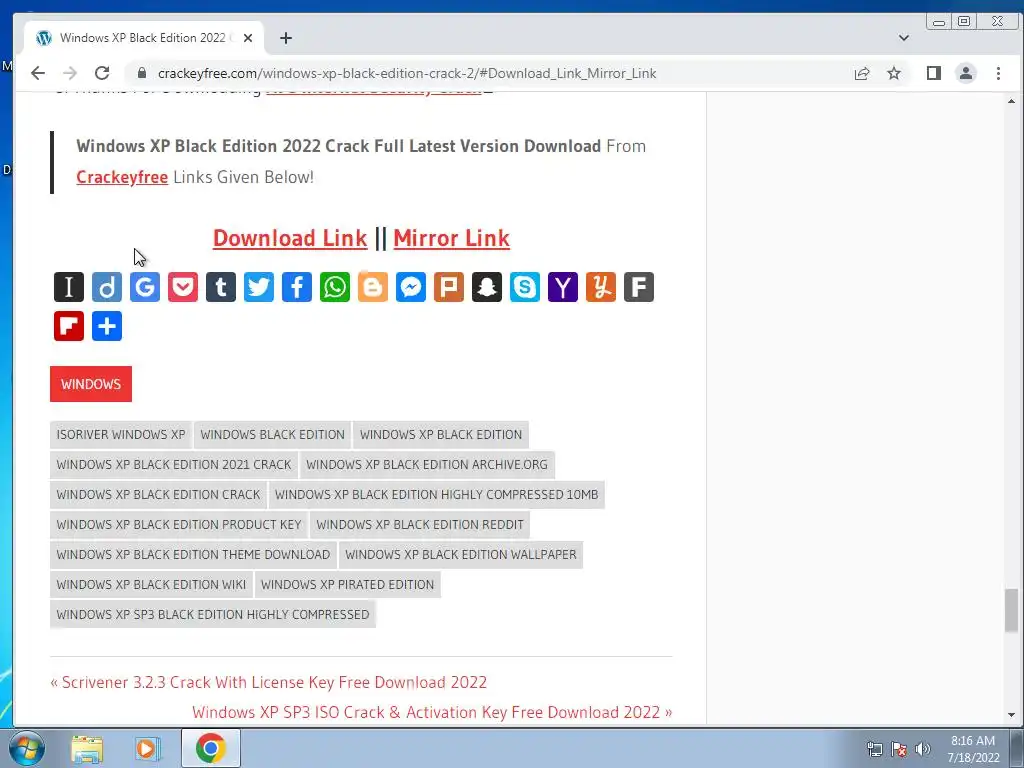Open WINDOWS XP BLACK EDITION ARCHIVE.ORG tag

click(427, 464)
